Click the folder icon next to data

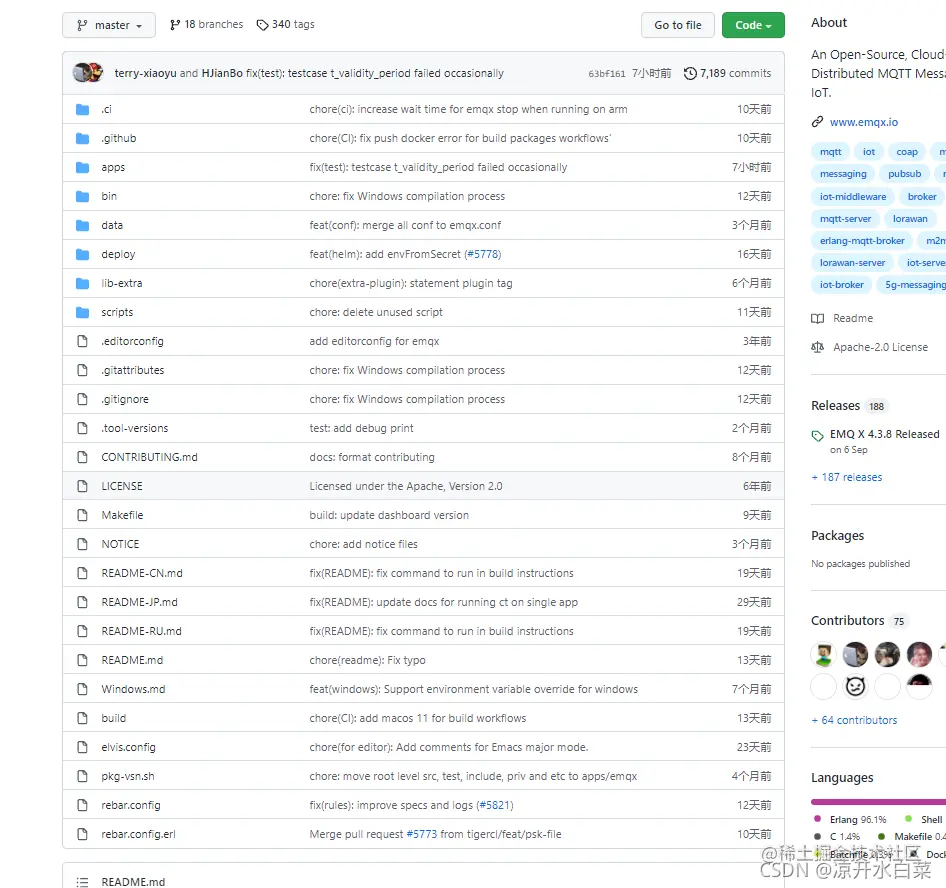point(83,225)
